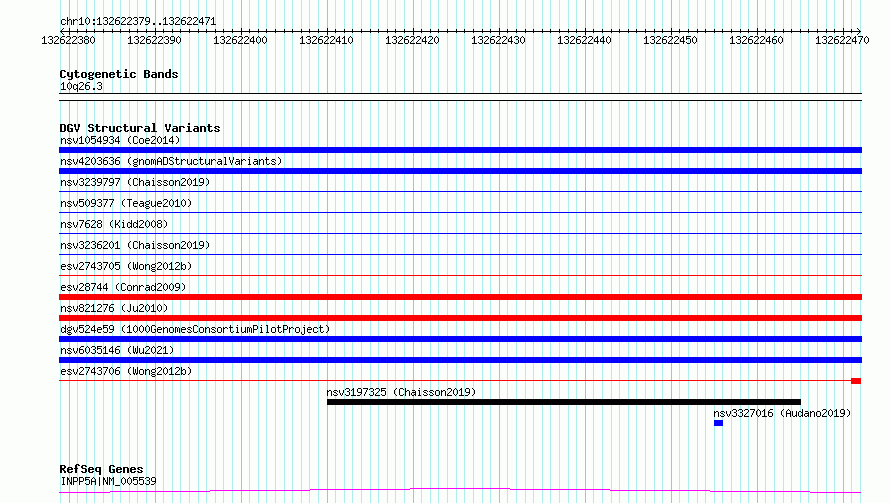
Task: Select the Cytogenetic Bands track title
Action: tap(119, 74)
